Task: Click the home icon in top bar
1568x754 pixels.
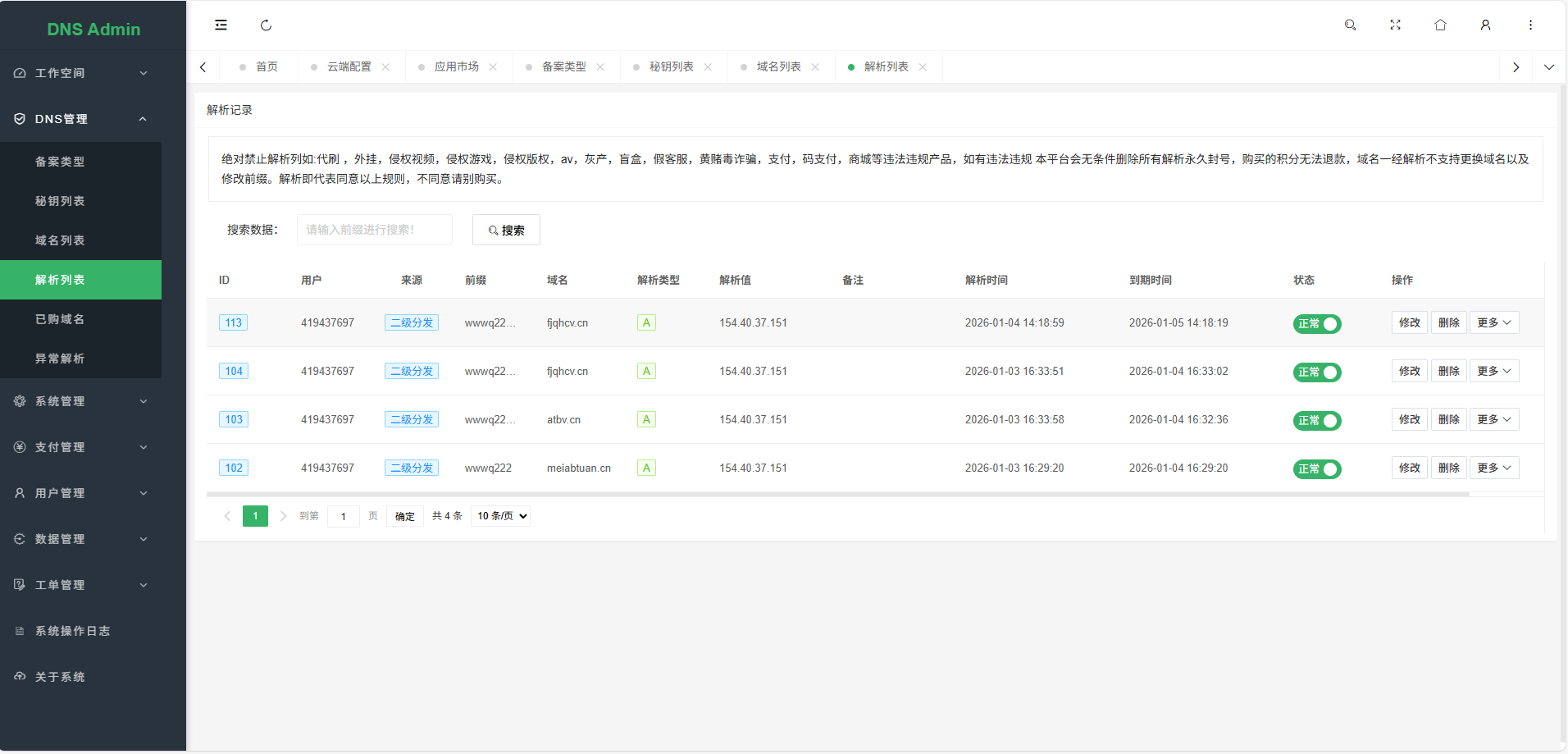Action: point(1440,25)
